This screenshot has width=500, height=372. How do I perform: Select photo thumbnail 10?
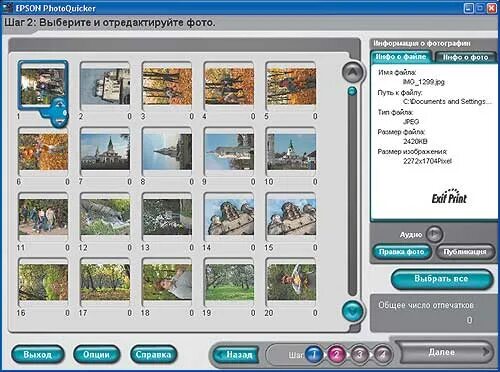pos(291,152)
